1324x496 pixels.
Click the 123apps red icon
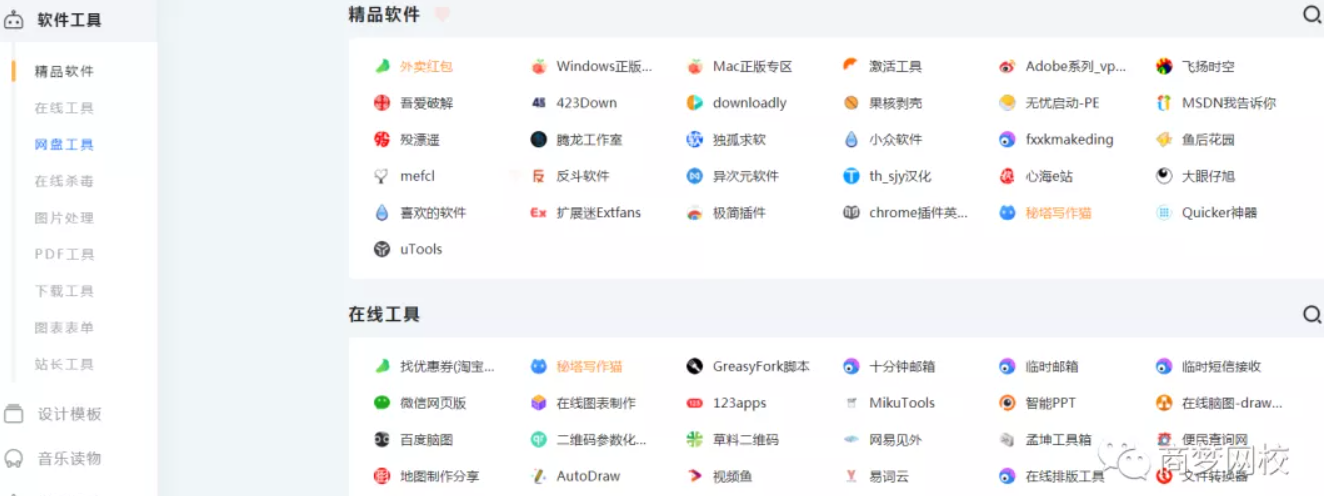[x=694, y=403]
